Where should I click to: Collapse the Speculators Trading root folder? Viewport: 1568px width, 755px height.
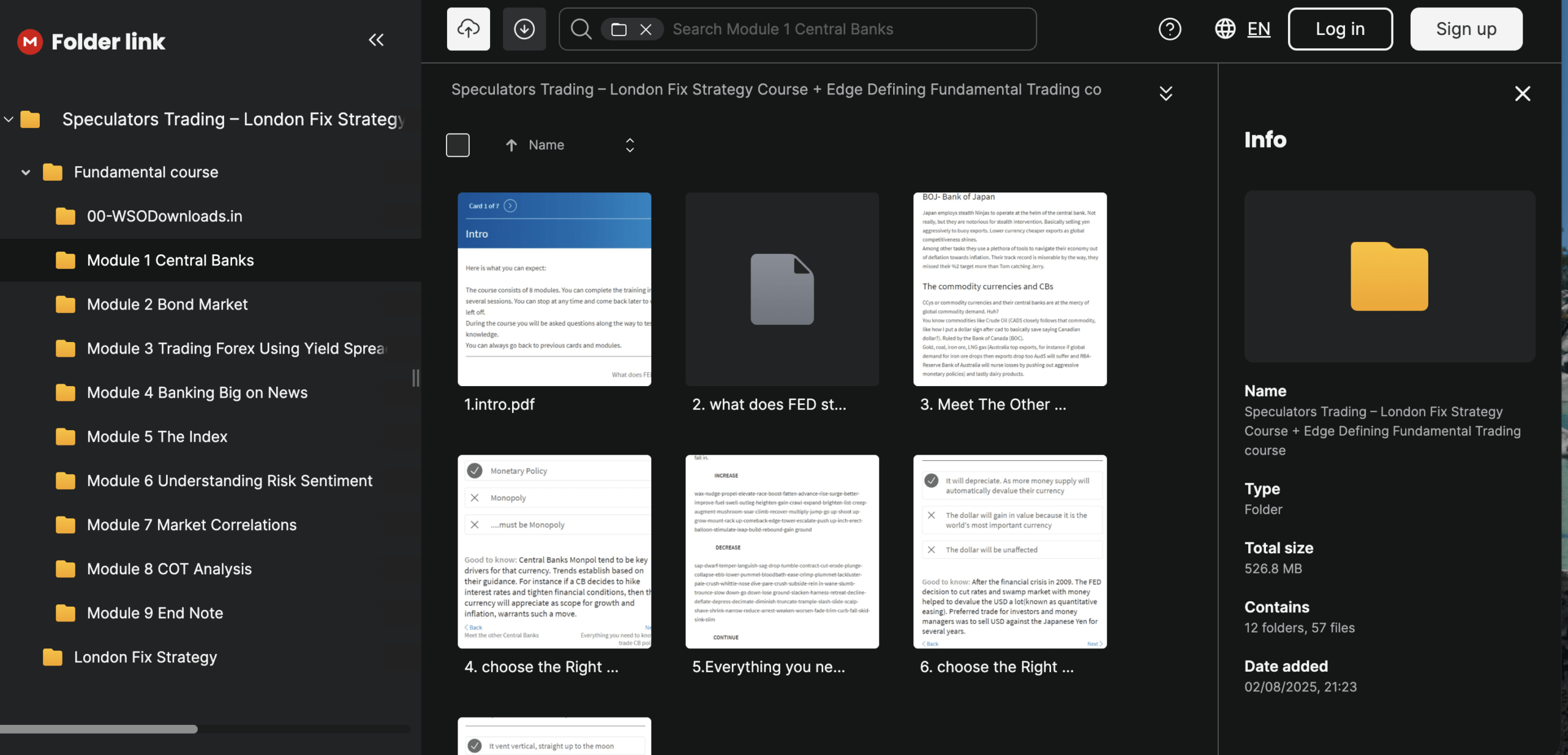point(9,119)
